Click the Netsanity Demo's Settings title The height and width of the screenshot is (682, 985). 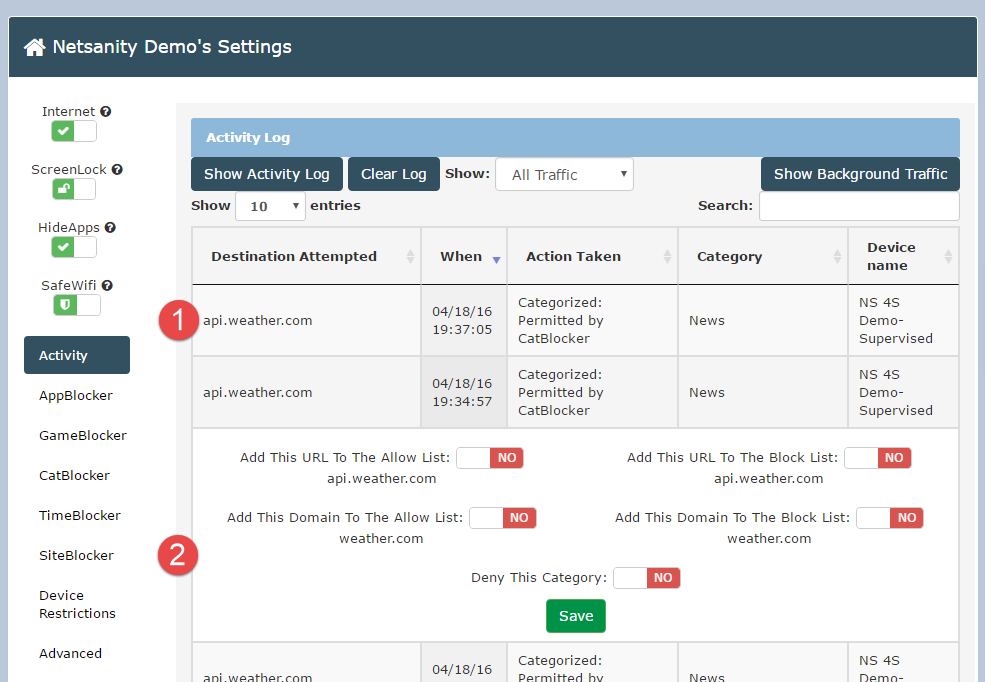pyautogui.click(x=172, y=47)
